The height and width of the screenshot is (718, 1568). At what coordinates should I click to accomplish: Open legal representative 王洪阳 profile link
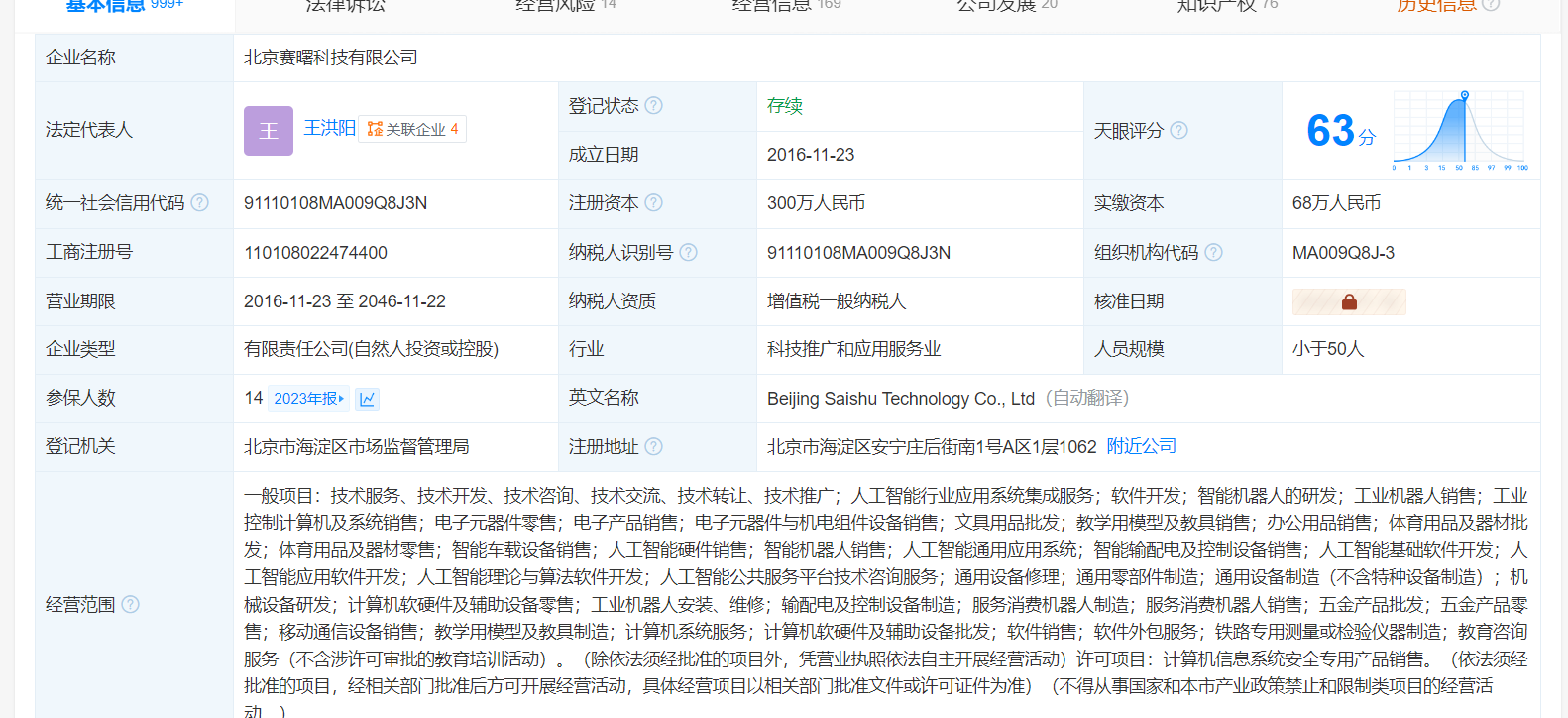pos(329,128)
